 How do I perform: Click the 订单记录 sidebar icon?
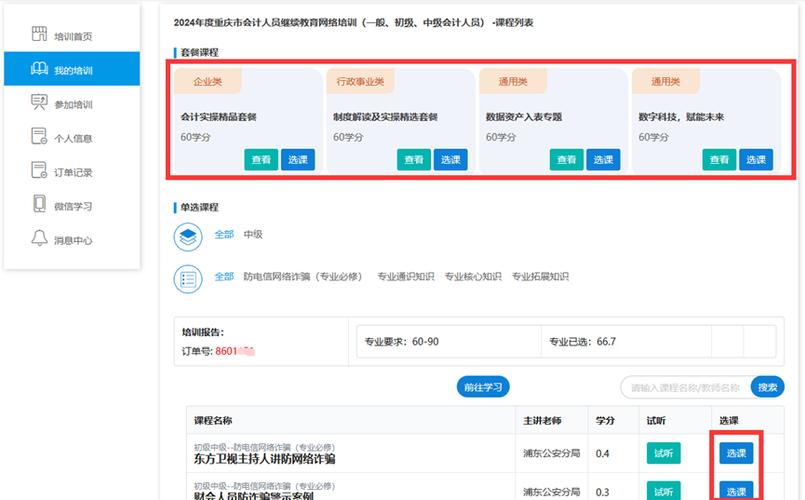39,170
